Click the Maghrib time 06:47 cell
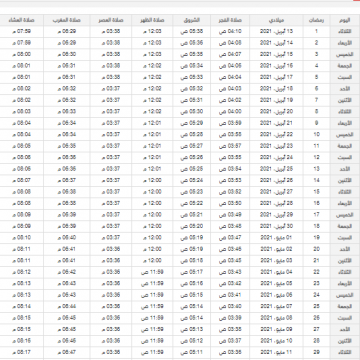Image resolution: width=360 pixels, height=360 pixels. [67, 352]
